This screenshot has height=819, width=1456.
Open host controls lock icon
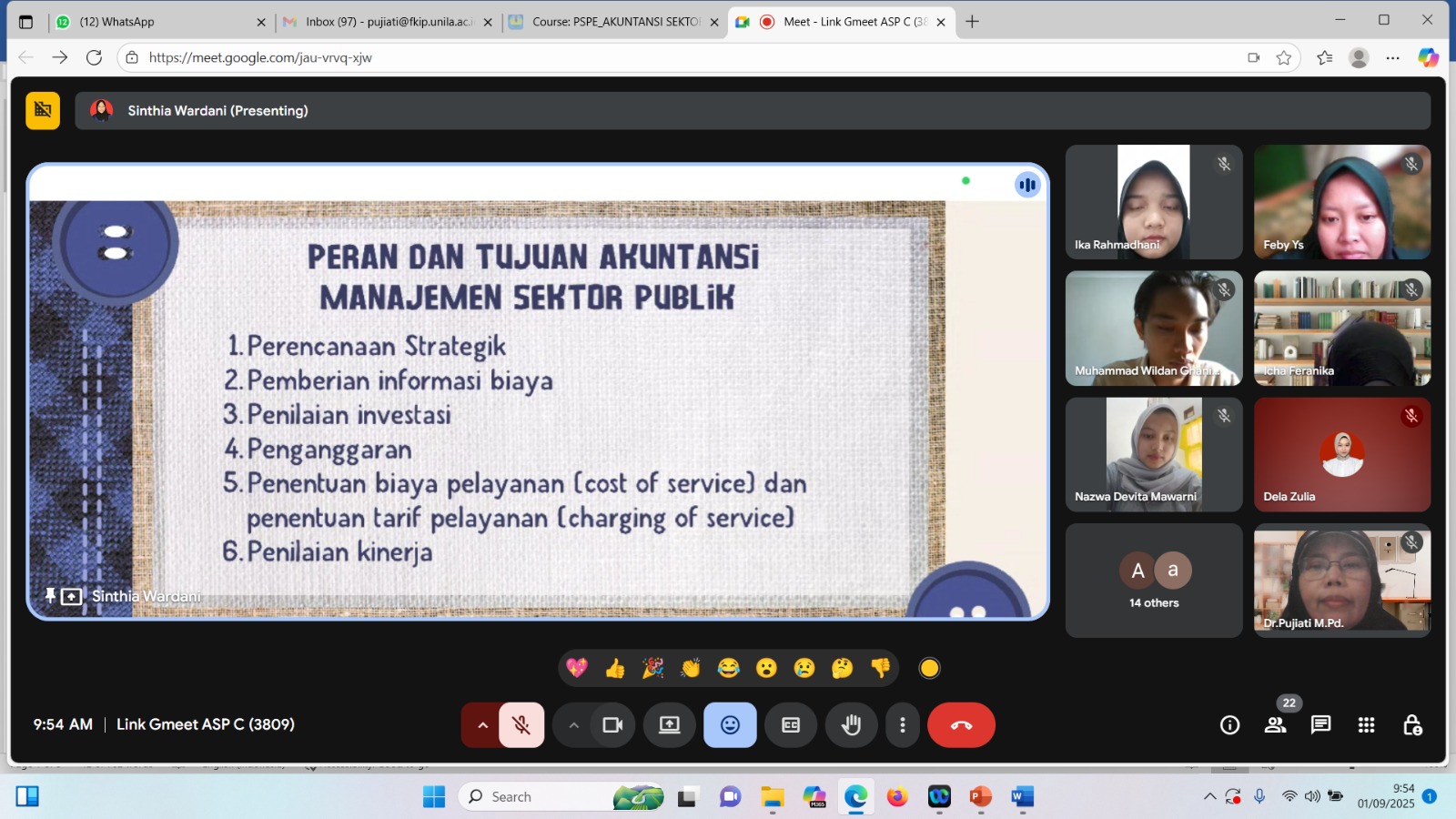tap(1411, 725)
